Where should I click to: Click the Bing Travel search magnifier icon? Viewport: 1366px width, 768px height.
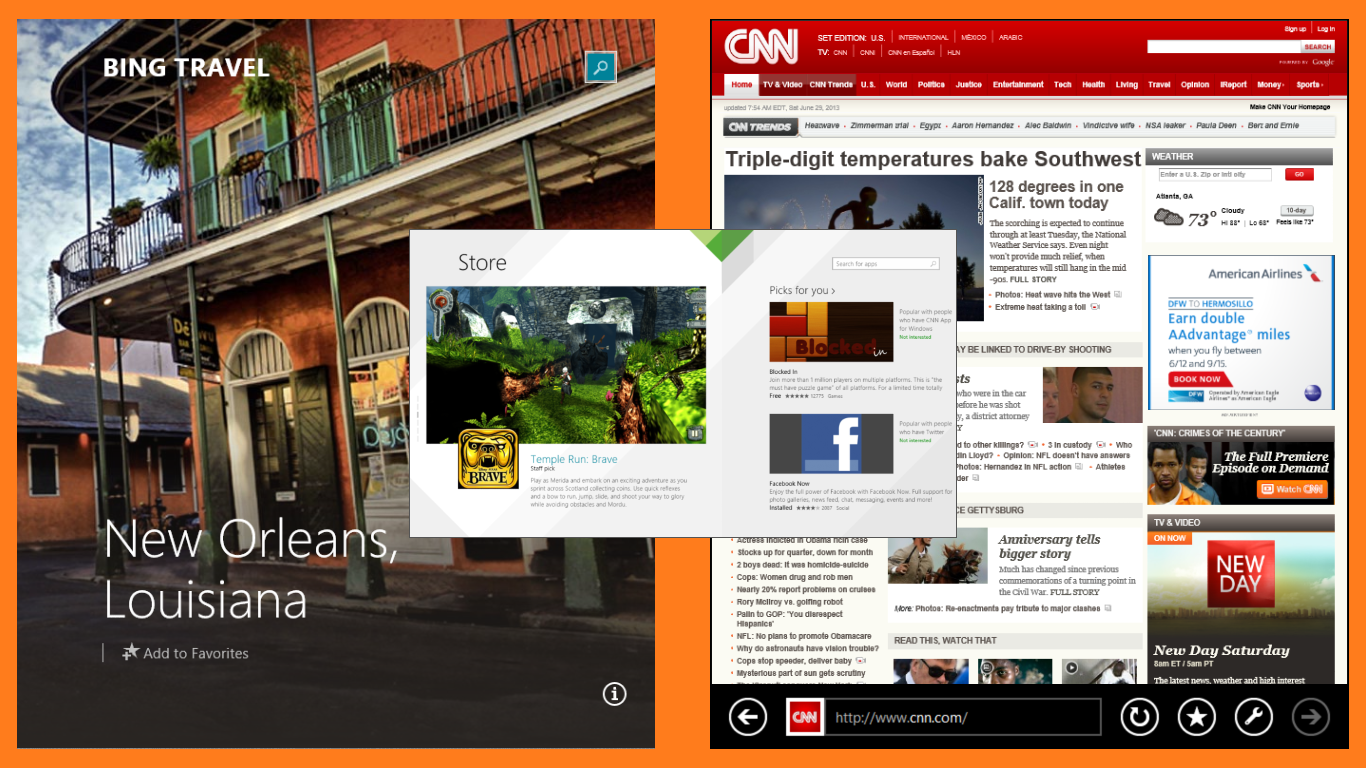tap(600, 68)
